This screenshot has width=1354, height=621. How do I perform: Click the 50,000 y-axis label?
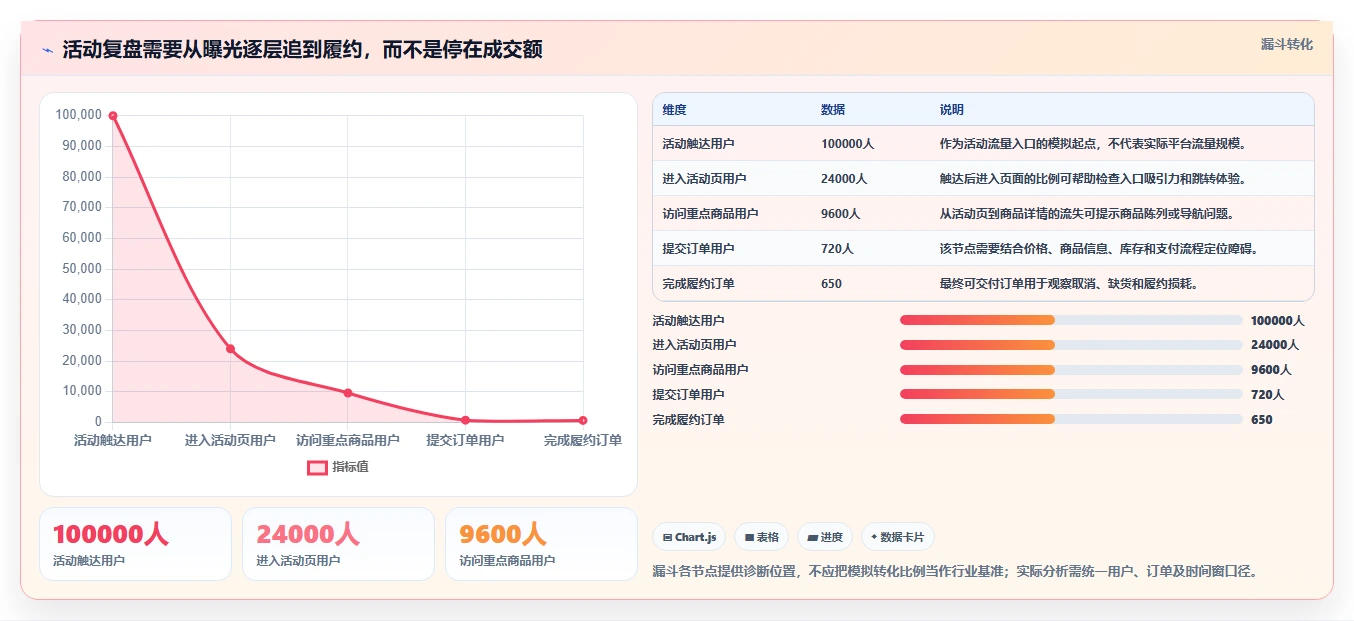82,269
